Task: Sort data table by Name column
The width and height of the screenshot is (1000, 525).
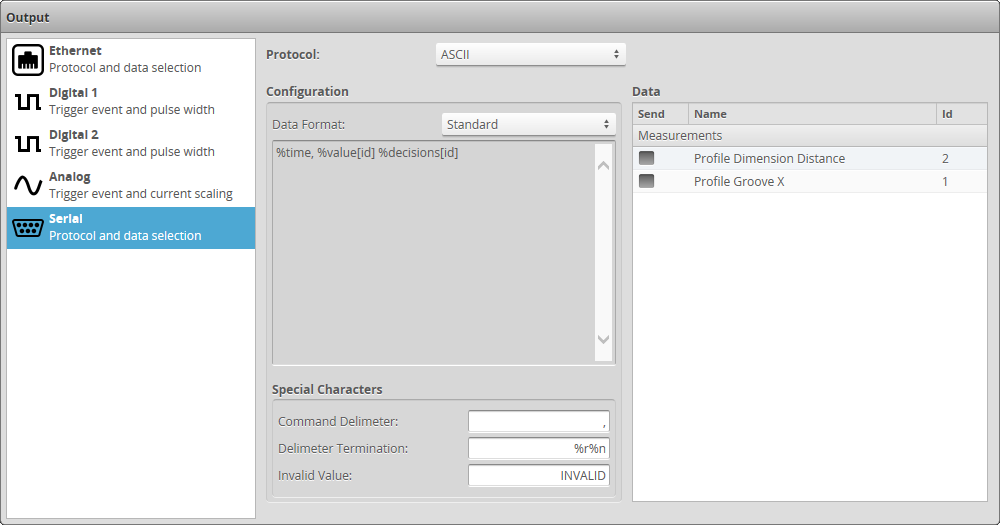Action: coord(811,114)
